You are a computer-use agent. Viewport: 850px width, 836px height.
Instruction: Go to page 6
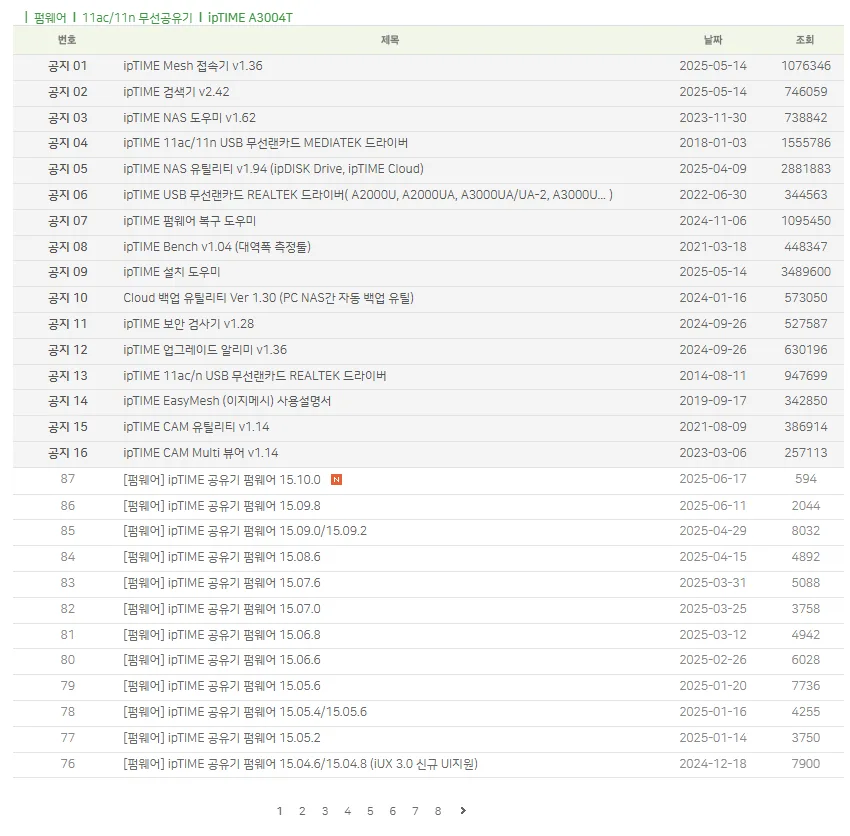[x=392, y=812]
